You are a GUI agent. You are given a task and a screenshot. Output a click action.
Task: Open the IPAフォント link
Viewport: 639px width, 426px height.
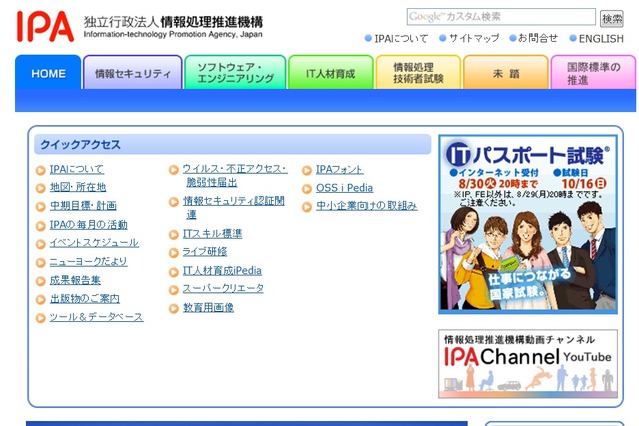(x=339, y=169)
